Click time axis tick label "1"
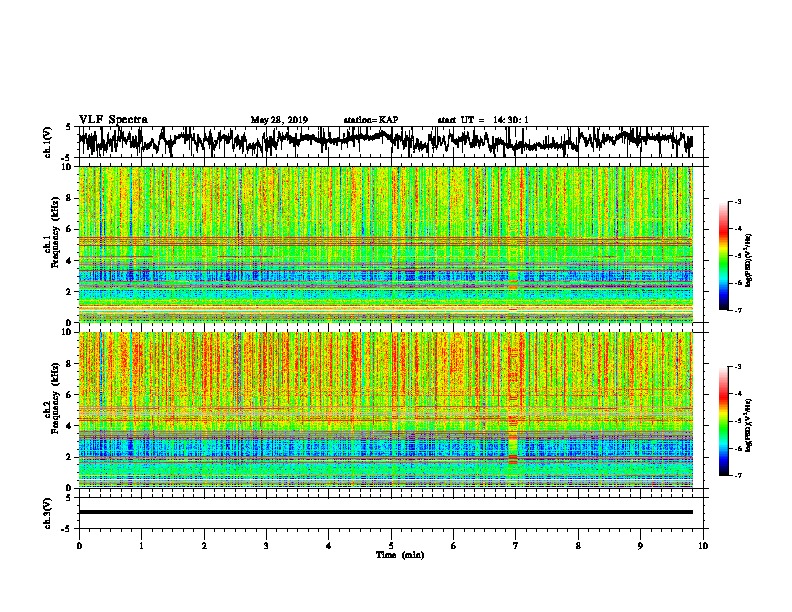Image resolution: width=792 pixels, height=612 pixels. 141,546
